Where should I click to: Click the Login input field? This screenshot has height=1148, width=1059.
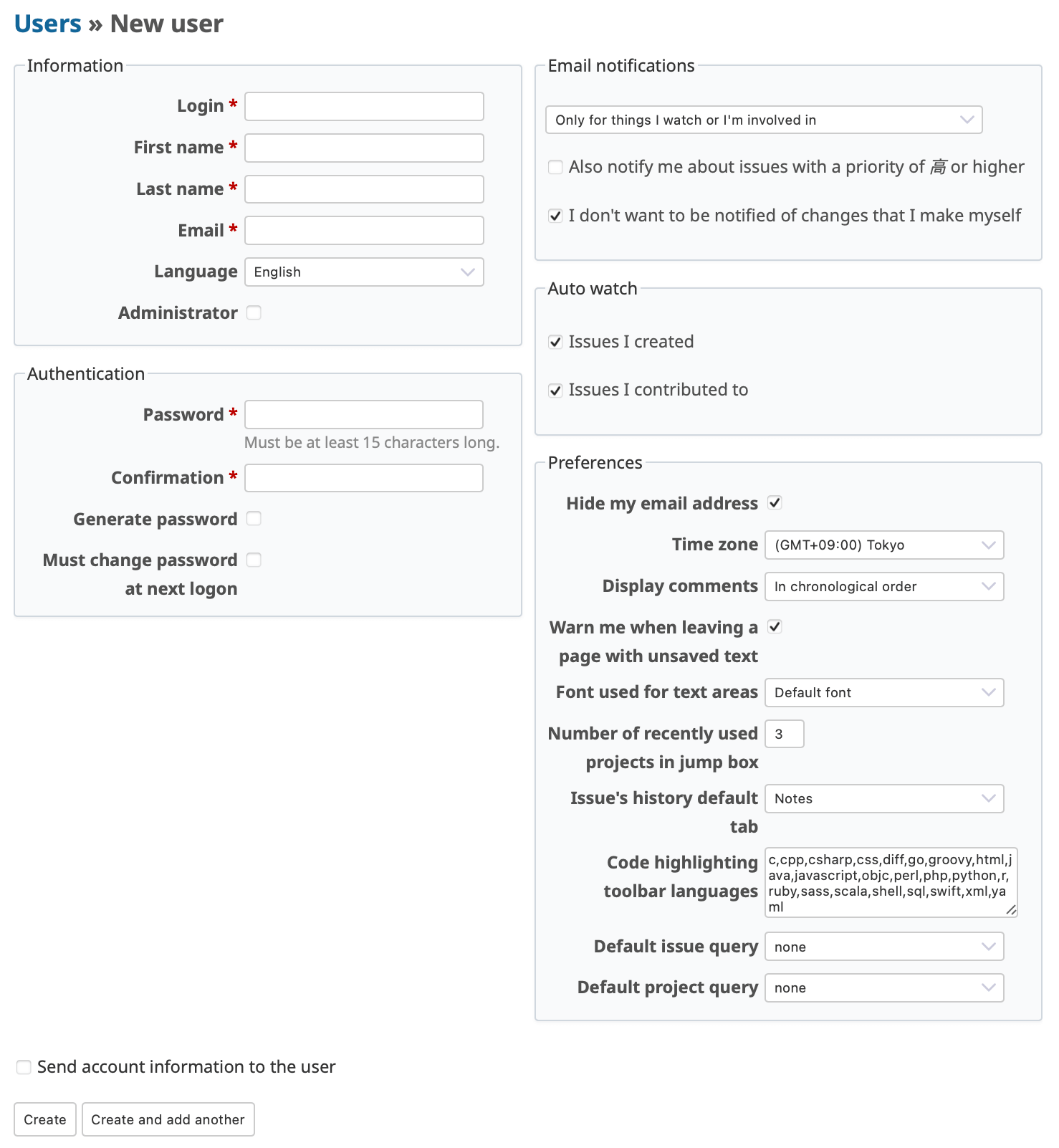364,107
